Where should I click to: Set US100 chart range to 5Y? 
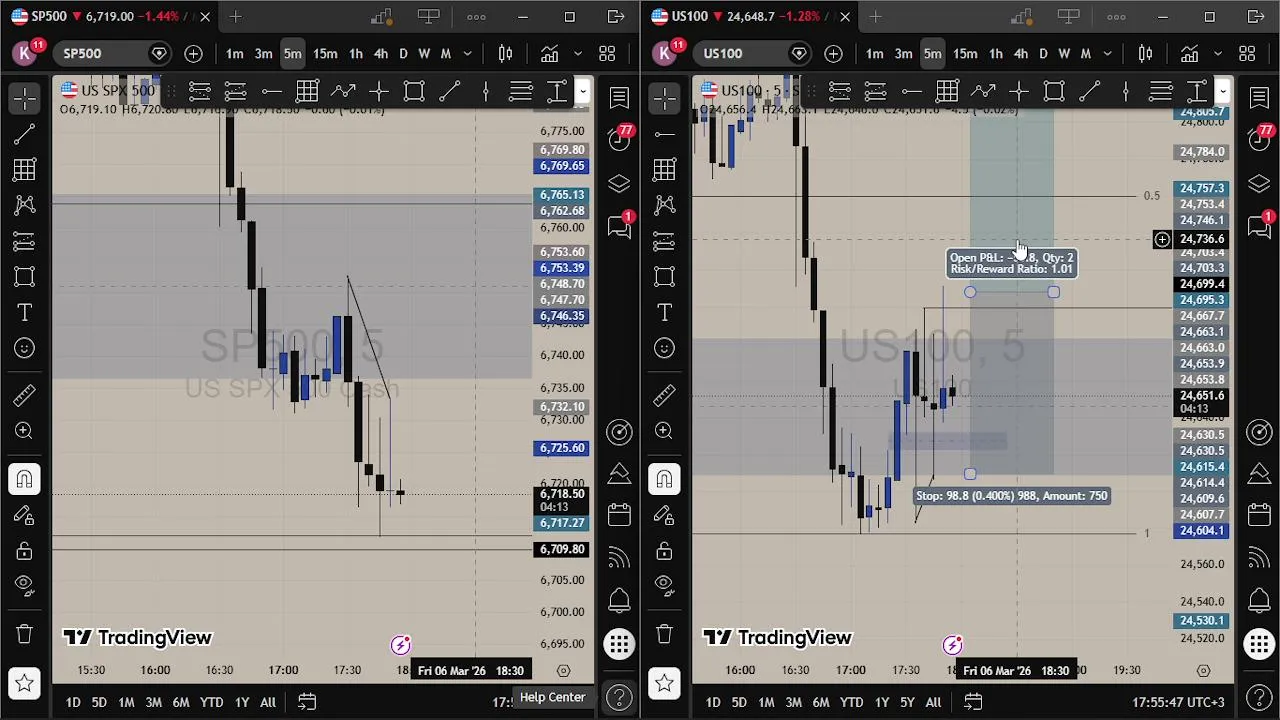pyautogui.click(x=907, y=703)
